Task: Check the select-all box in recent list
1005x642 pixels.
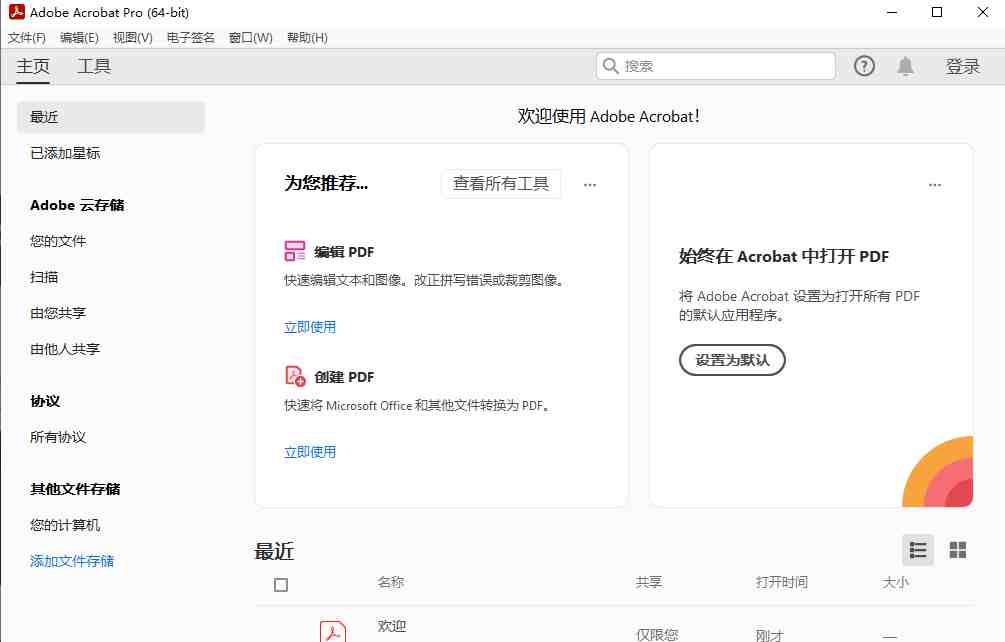Action: (281, 583)
